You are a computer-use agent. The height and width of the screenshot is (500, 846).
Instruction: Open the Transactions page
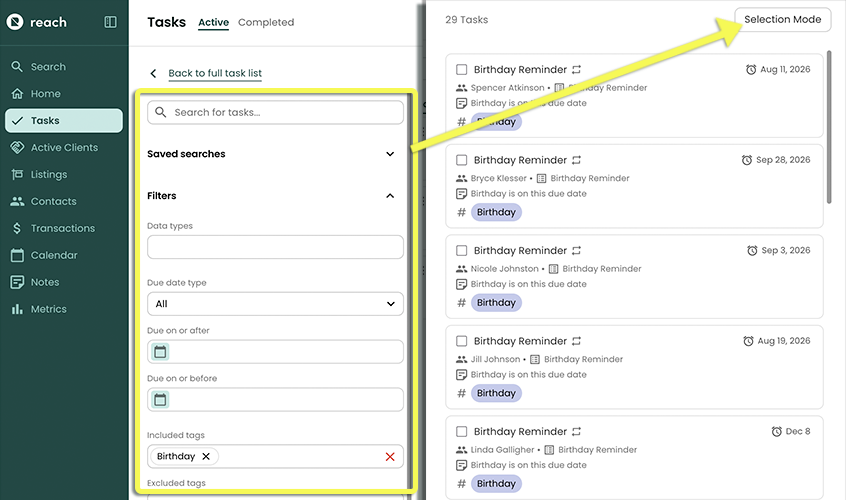pyautogui.click(x=62, y=229)
